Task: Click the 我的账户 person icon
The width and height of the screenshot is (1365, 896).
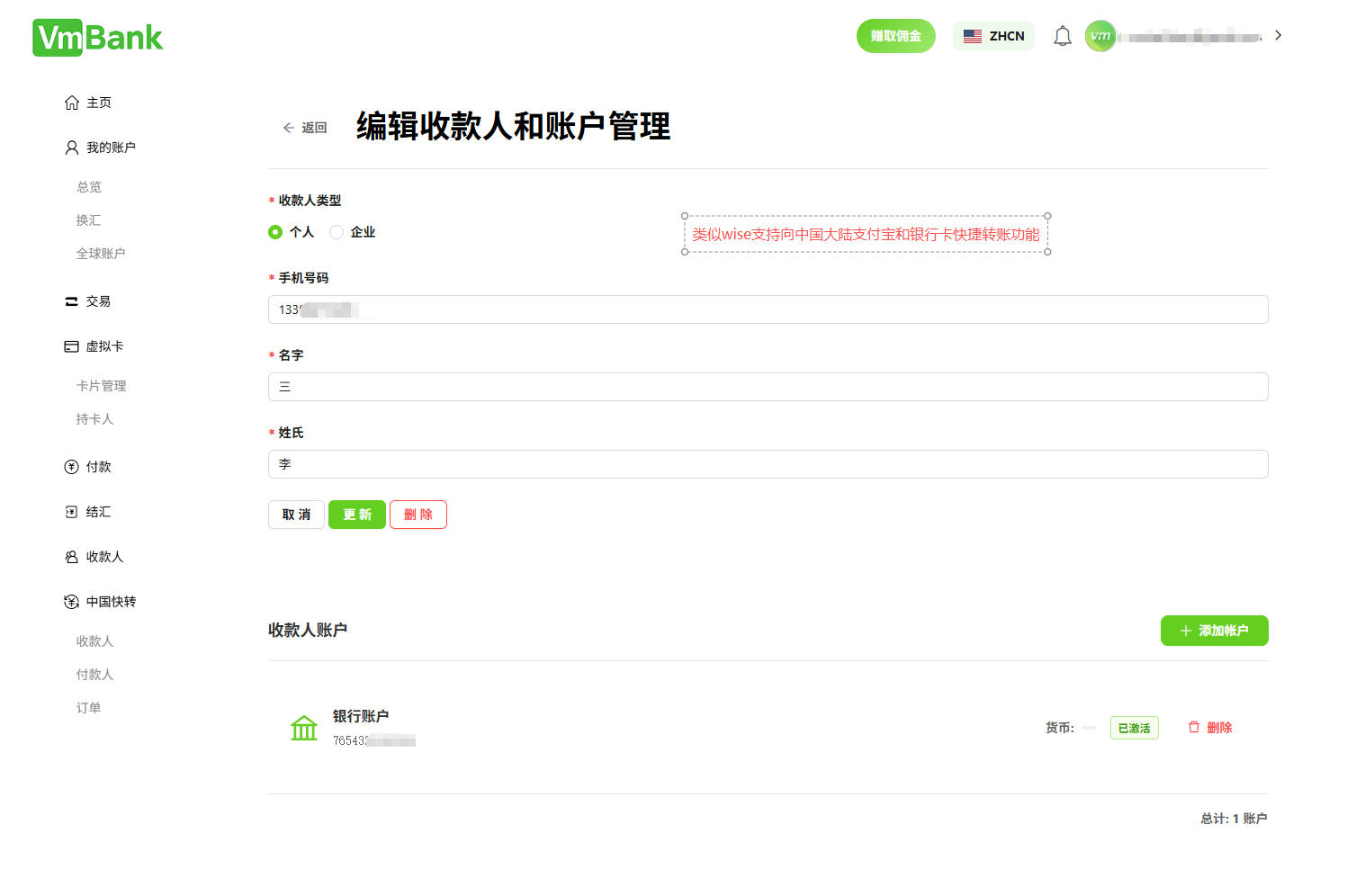Action: coord(72,147)
